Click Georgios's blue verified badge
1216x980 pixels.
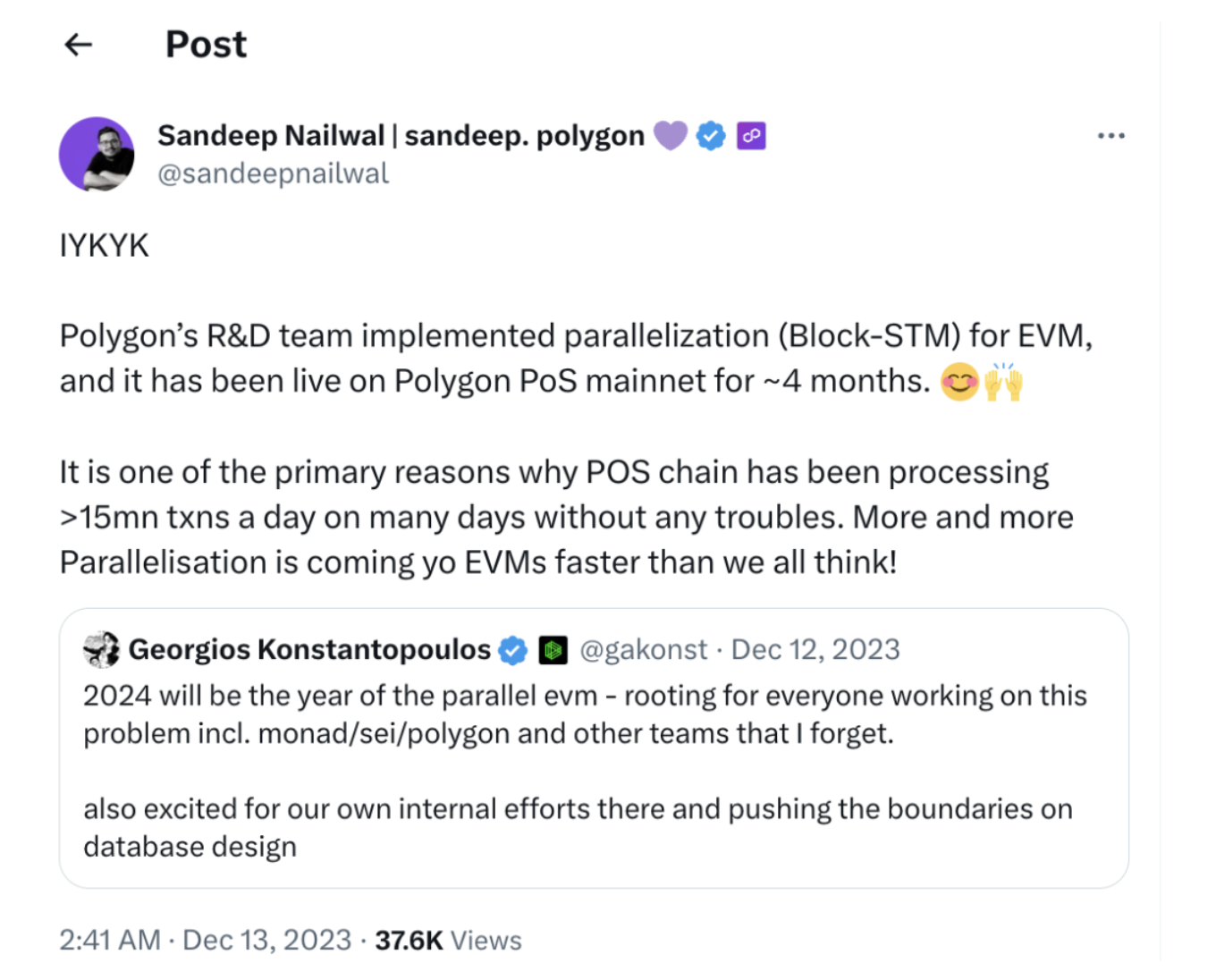tap(513, 650)
